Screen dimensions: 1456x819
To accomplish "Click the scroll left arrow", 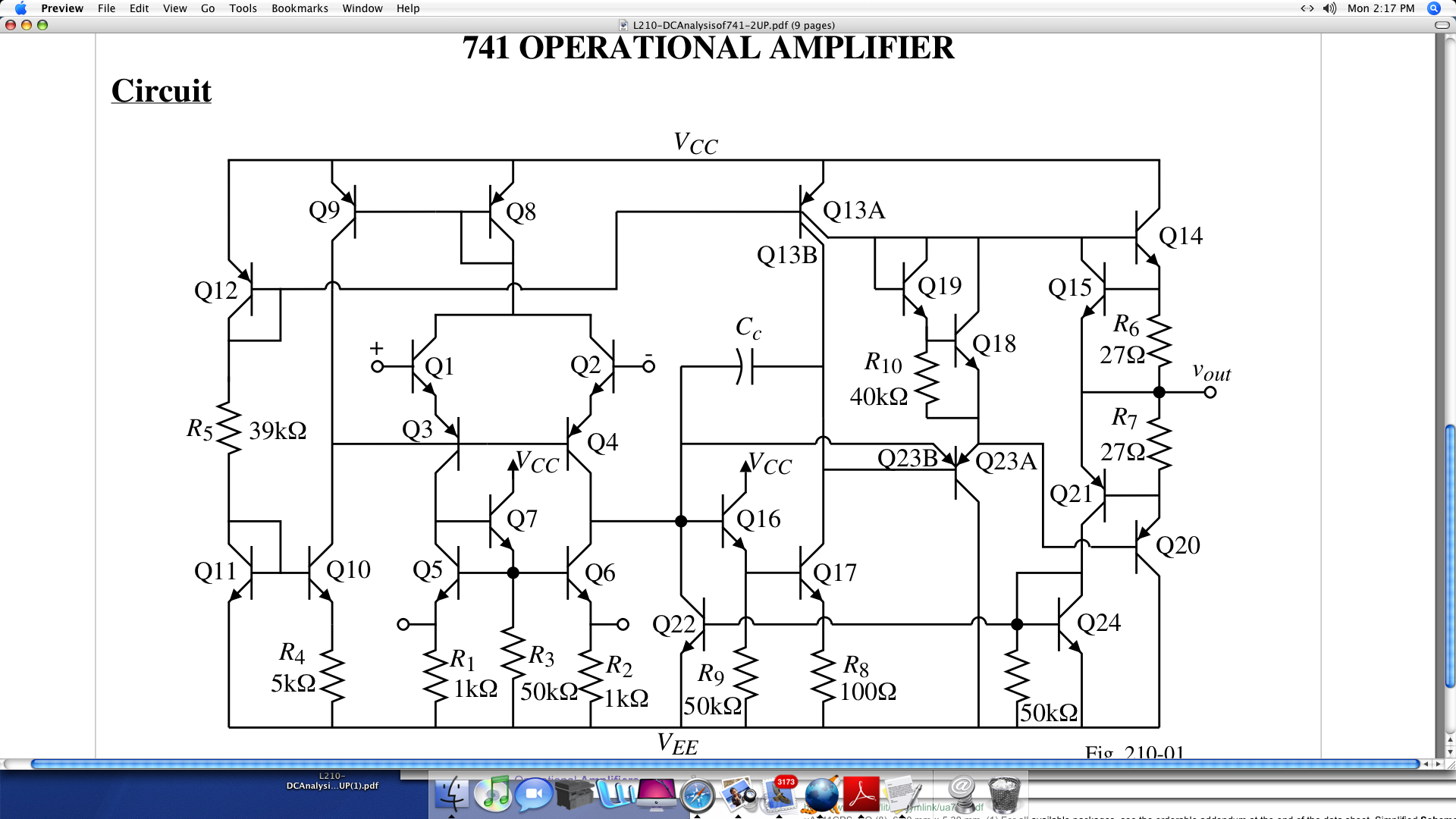I will (1426, 764).
